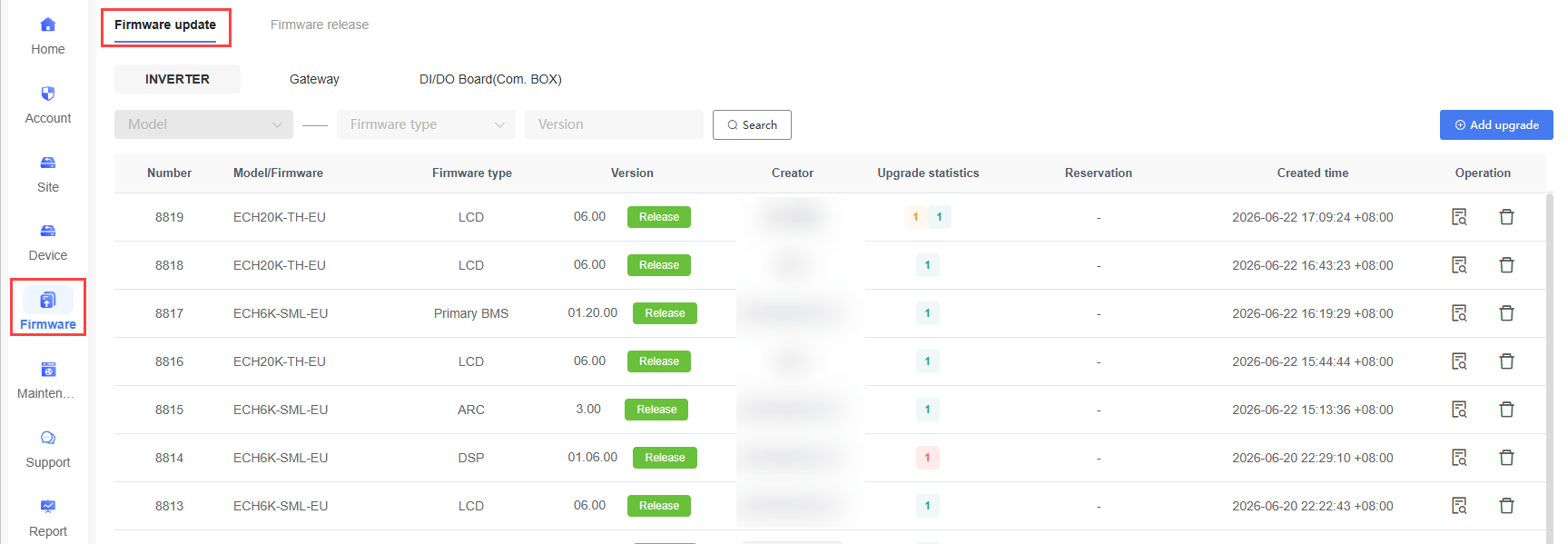Expand the Model dropdown
Viewport: 1568px width, 544px height.
click(203, 124)
